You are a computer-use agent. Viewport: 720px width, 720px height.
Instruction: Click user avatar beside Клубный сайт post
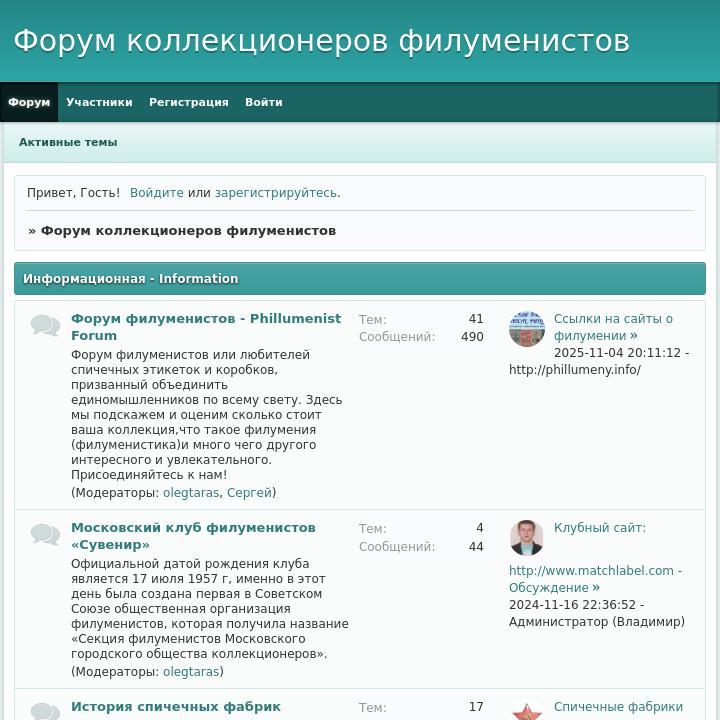526,538
